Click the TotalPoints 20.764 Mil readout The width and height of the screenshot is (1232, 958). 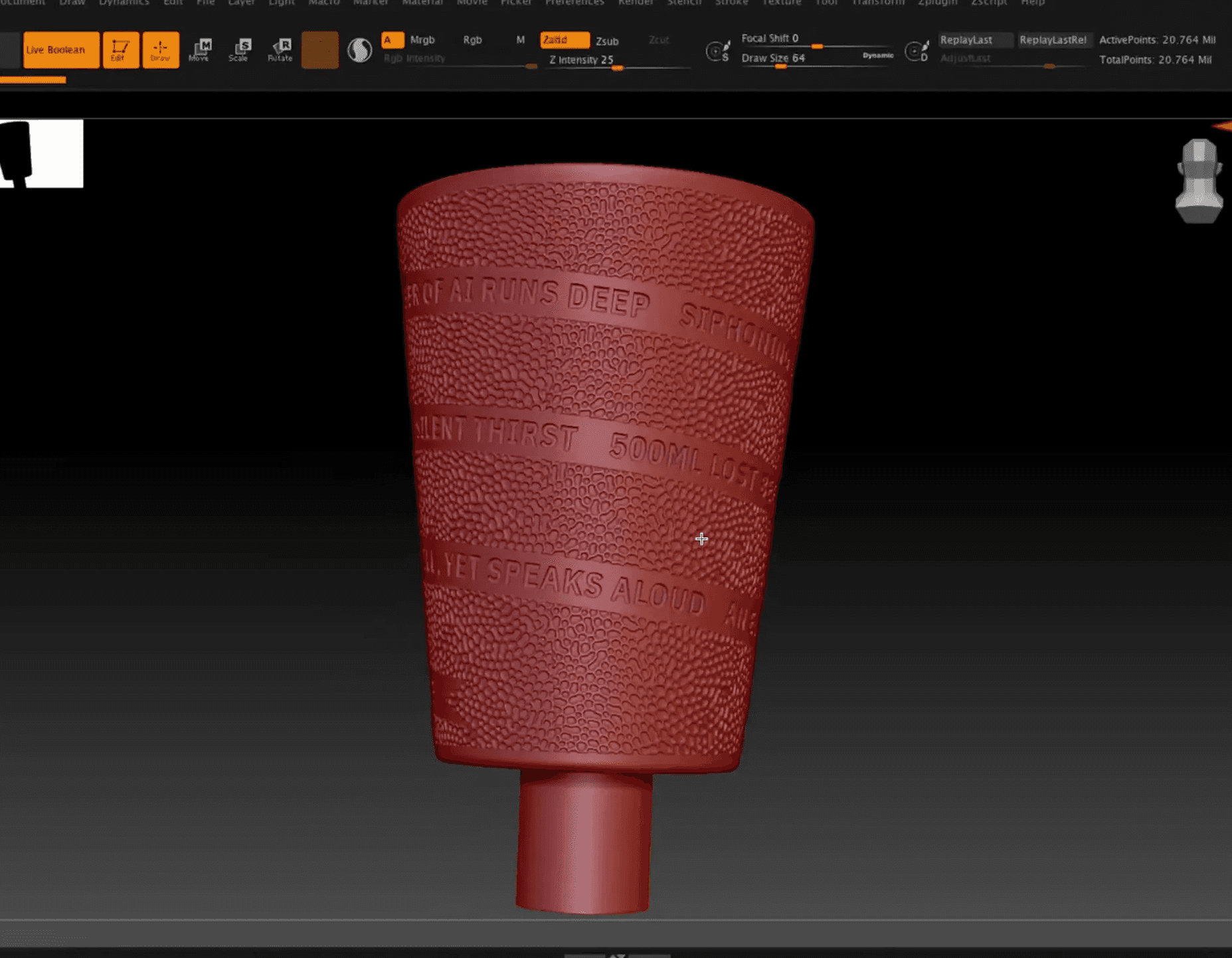[x=1156, y=60]
